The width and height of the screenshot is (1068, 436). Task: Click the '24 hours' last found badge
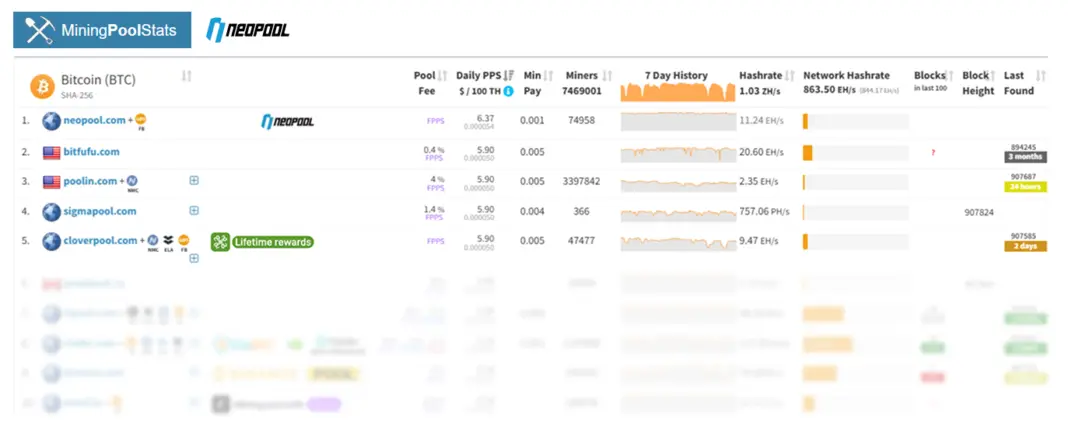pyautogui.click(x=1024, y=187)
